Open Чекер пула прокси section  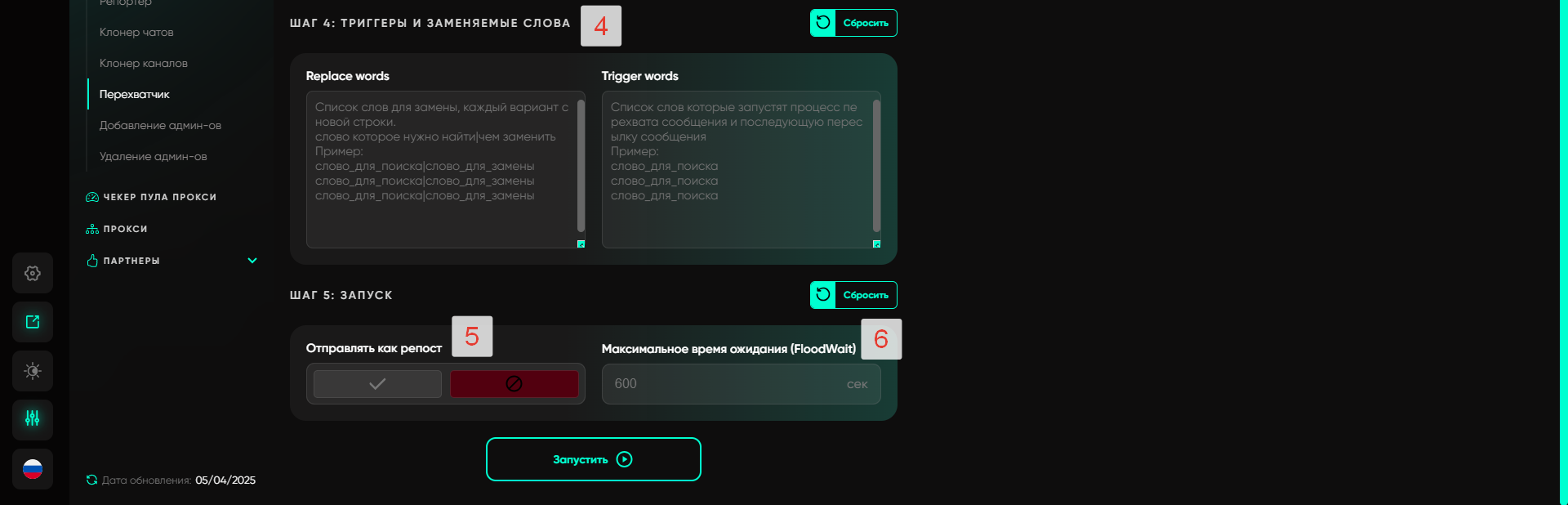click(x=159, y=197)
